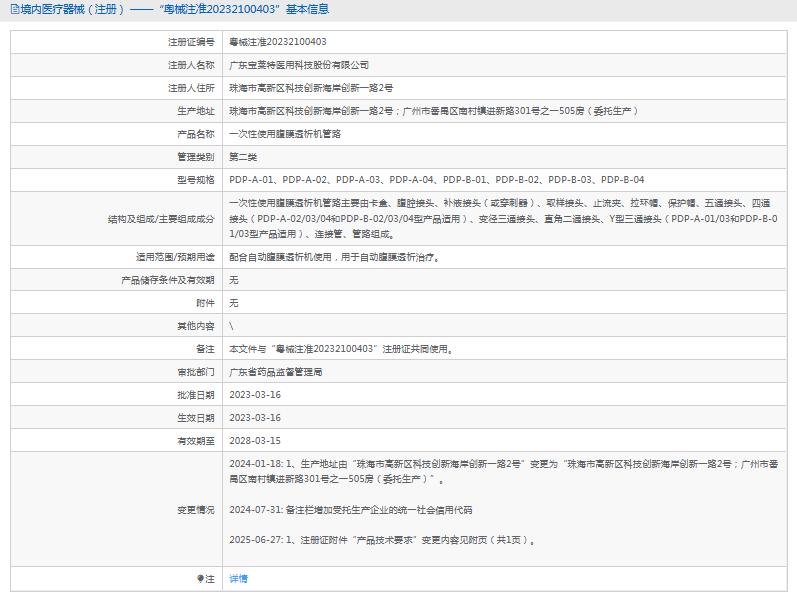Image resolution: width=797 pixels, height=598 pixels.
Task: Click the 管理类别 label
Action: coord(196,157)
